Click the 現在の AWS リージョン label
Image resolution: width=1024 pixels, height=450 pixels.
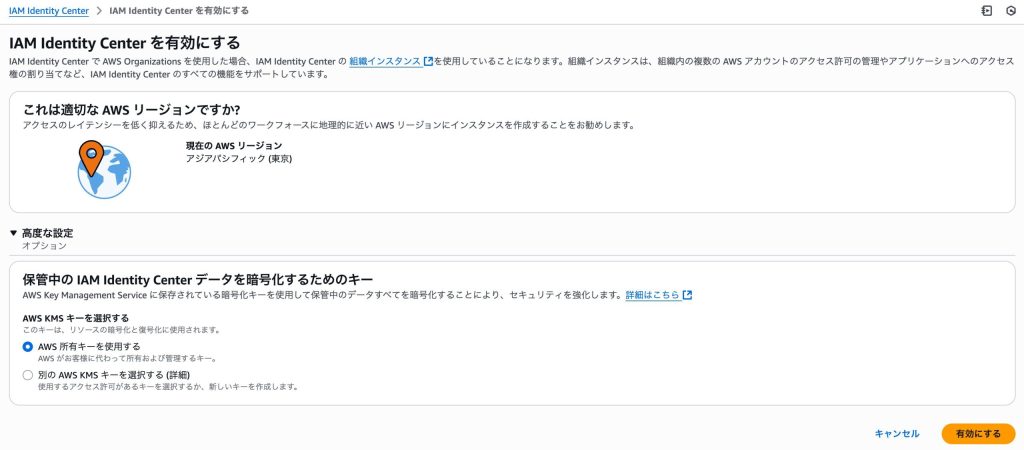234,145
